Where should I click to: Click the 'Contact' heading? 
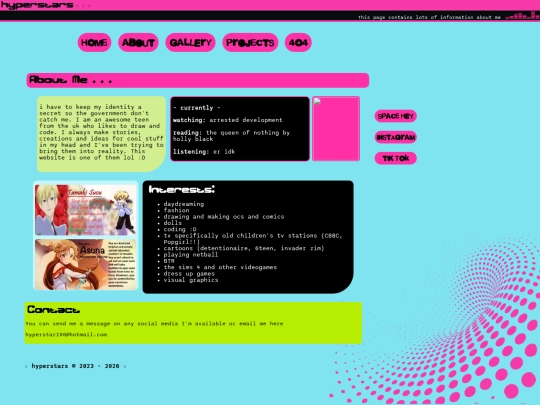pos(53,310)
